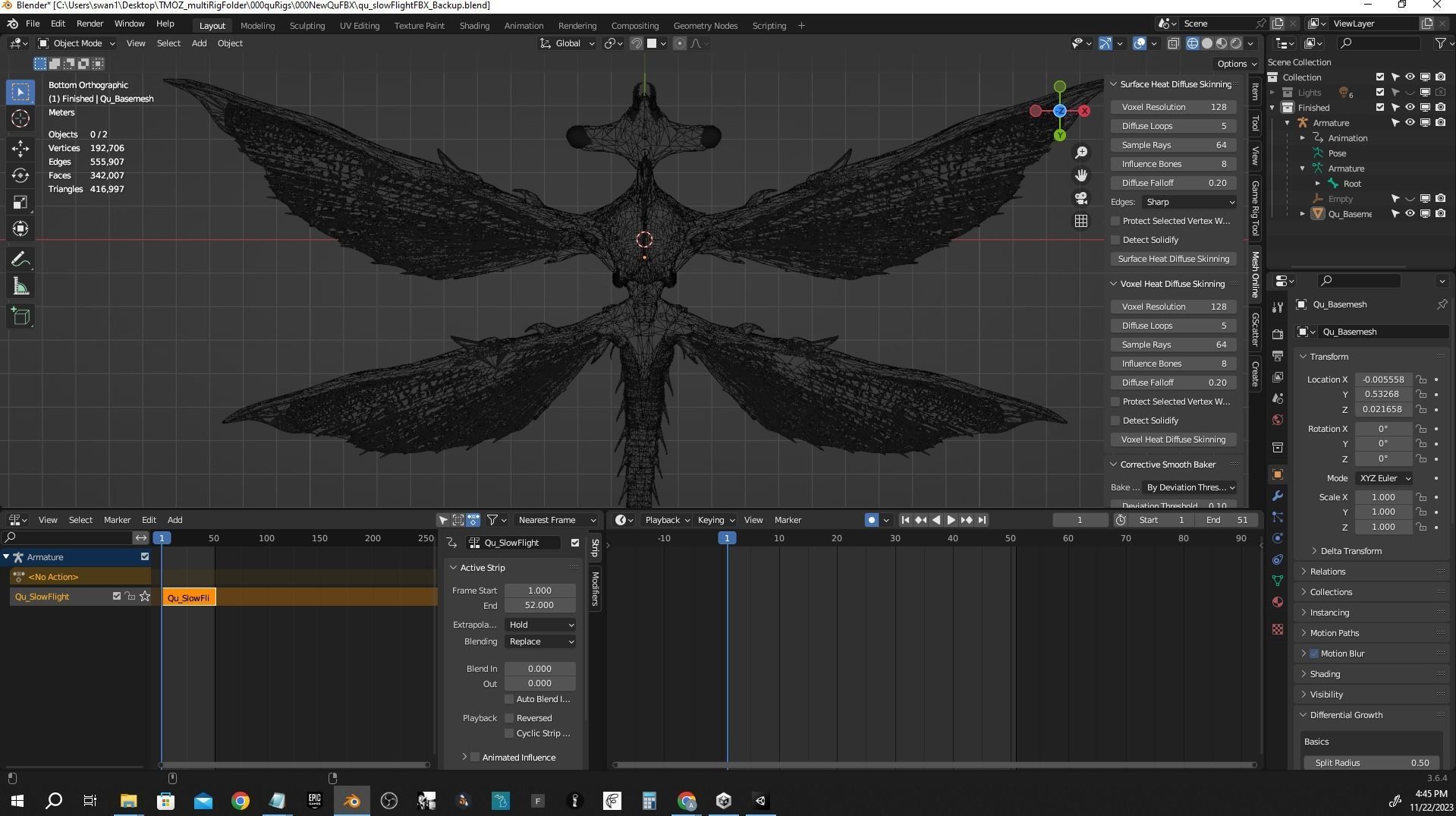Open the World properties tab icon
The width and height of the screenshot is (1456, 816).
click(1278, 420)
